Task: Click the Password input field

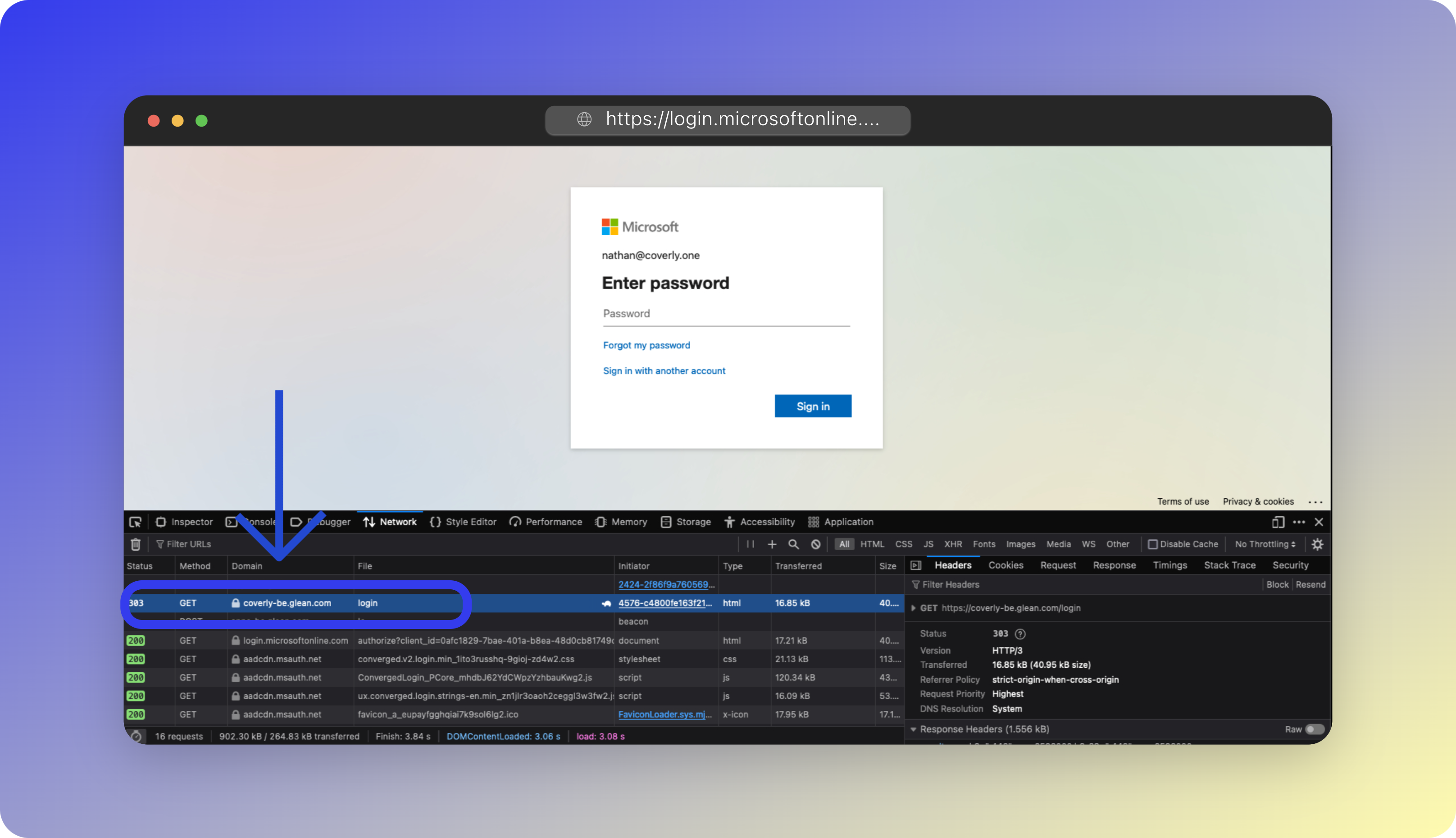Action: [726, 314]
